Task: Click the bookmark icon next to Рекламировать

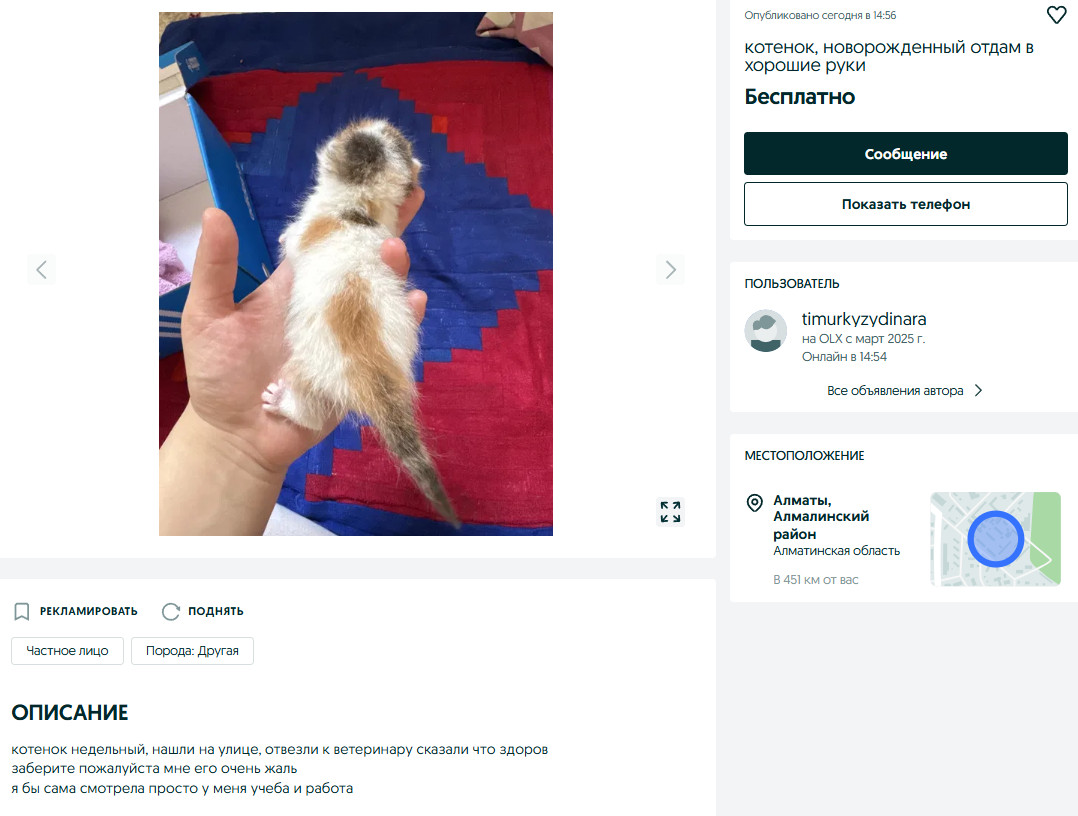Action: coord(22,611)
